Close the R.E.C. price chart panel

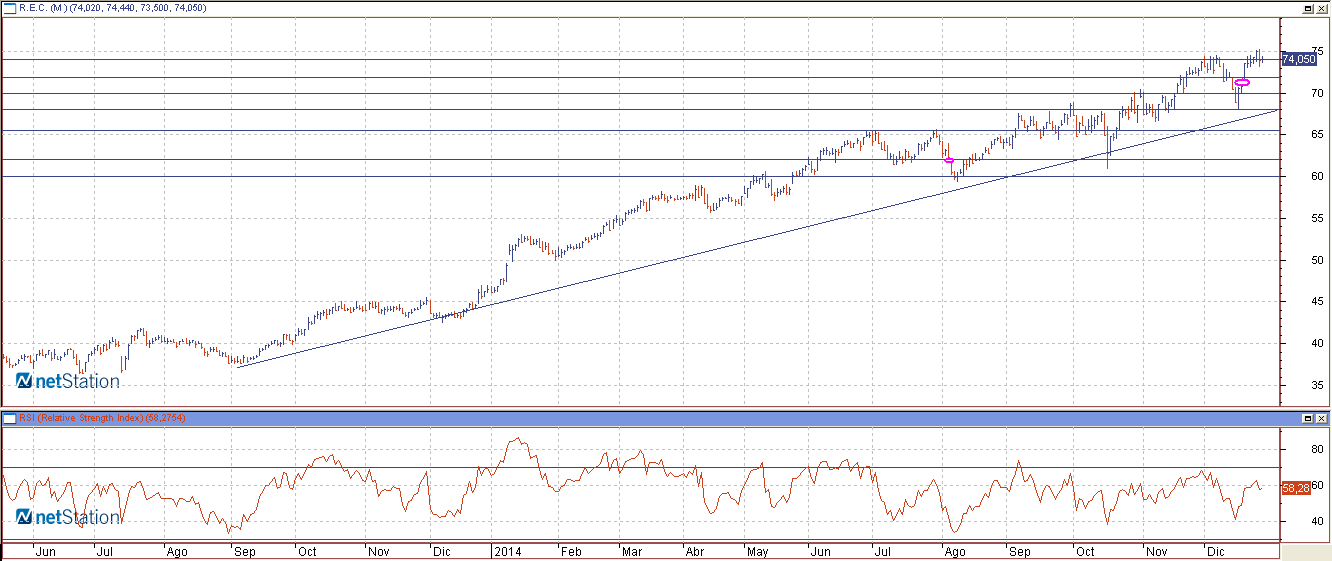(1322, 7)
